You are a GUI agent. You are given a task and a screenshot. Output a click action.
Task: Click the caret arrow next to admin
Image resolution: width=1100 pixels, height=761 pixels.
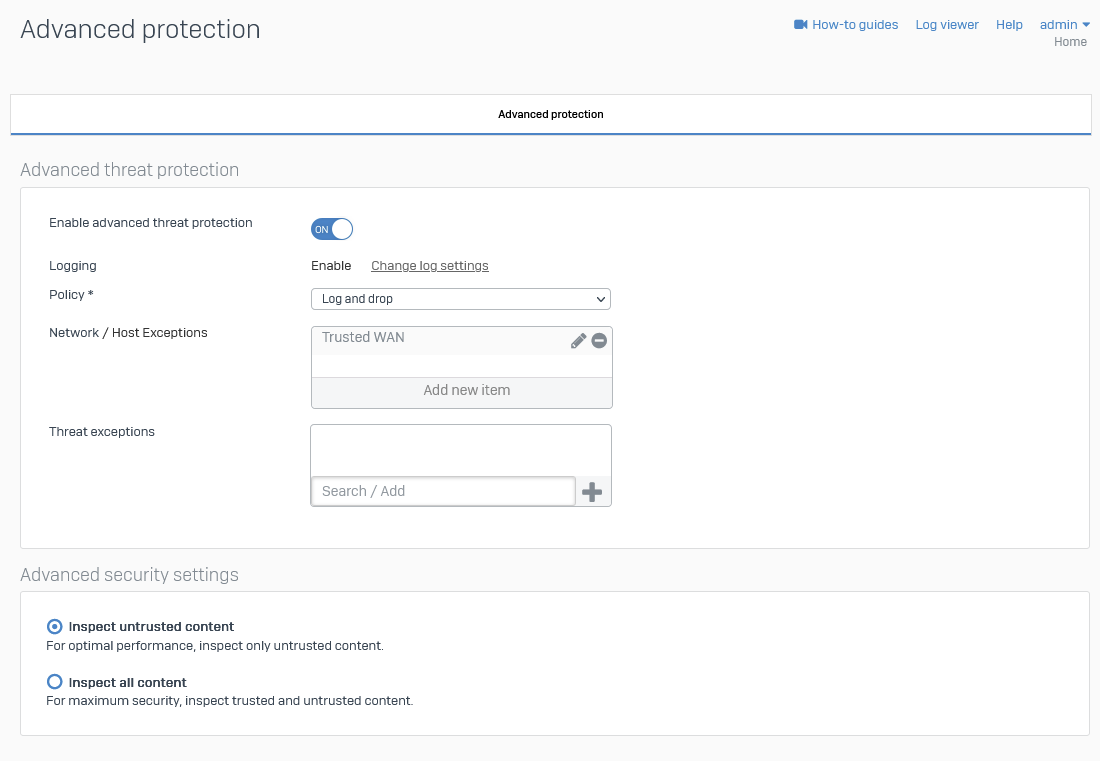pos(1086,25)
